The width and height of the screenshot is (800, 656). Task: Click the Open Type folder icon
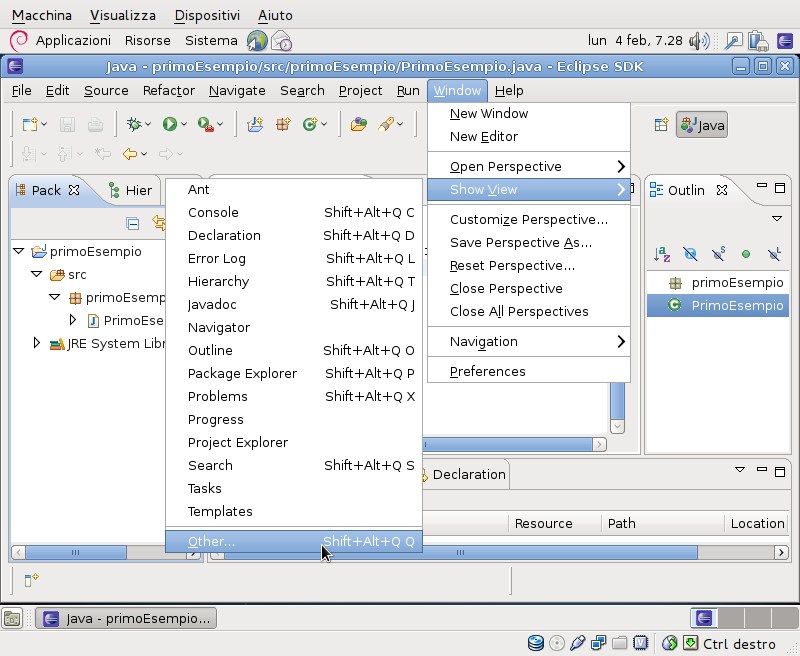click(359, 124)
